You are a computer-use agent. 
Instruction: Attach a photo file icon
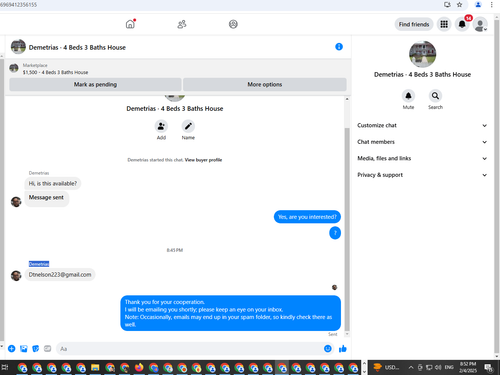(24, 349)
